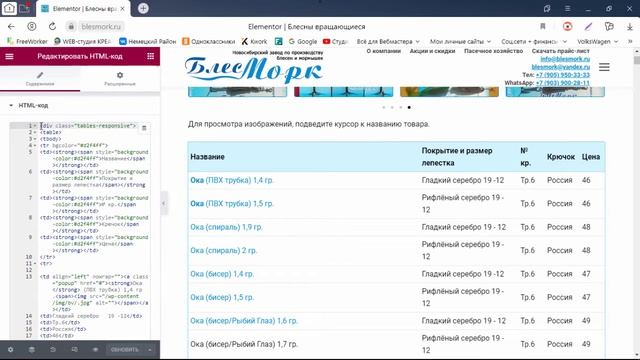Click the red record extension icon

(x=567, y=27)
